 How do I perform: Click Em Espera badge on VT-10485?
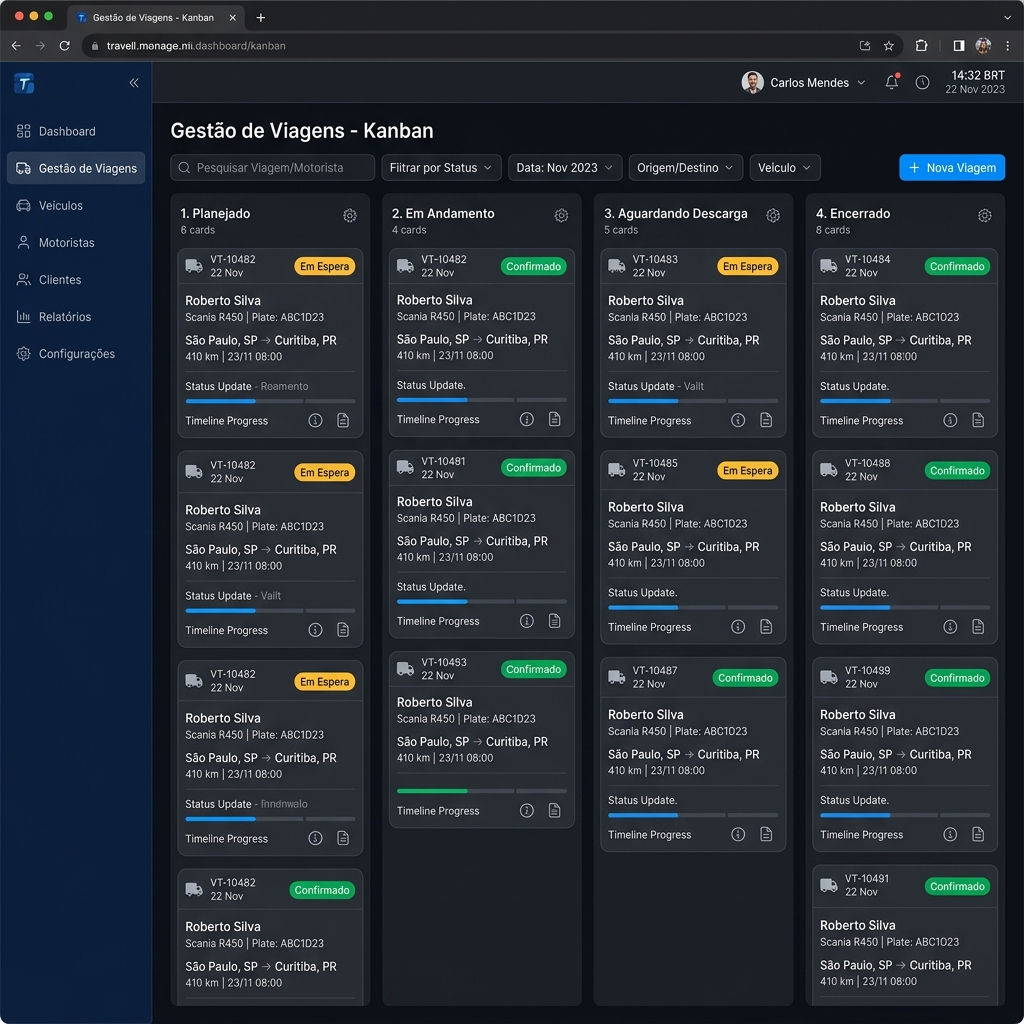[x=747, y=470]
